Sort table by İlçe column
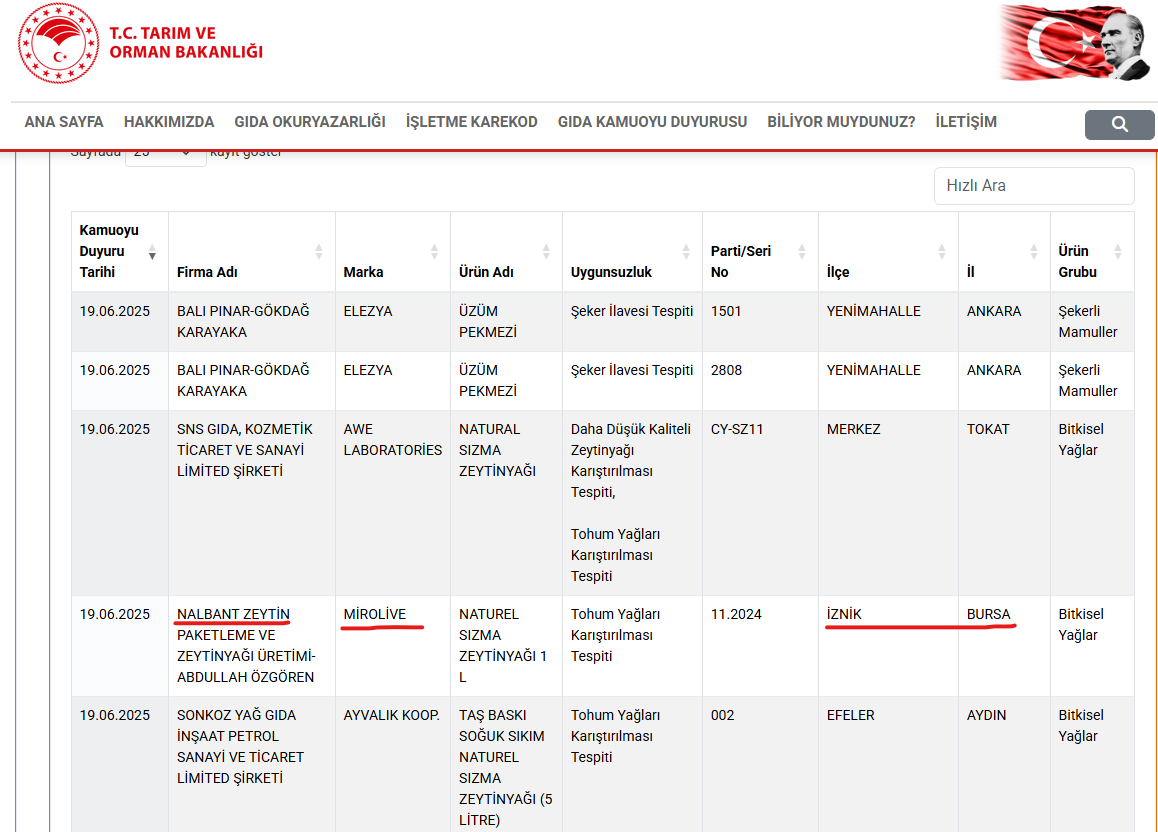1158x832 pixels. tap(942, 251)
